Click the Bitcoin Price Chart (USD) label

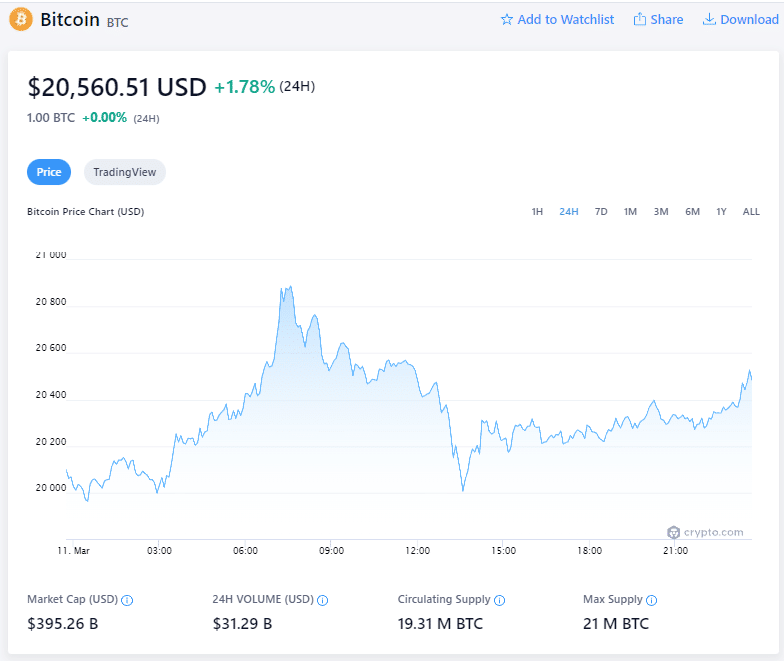86,212
